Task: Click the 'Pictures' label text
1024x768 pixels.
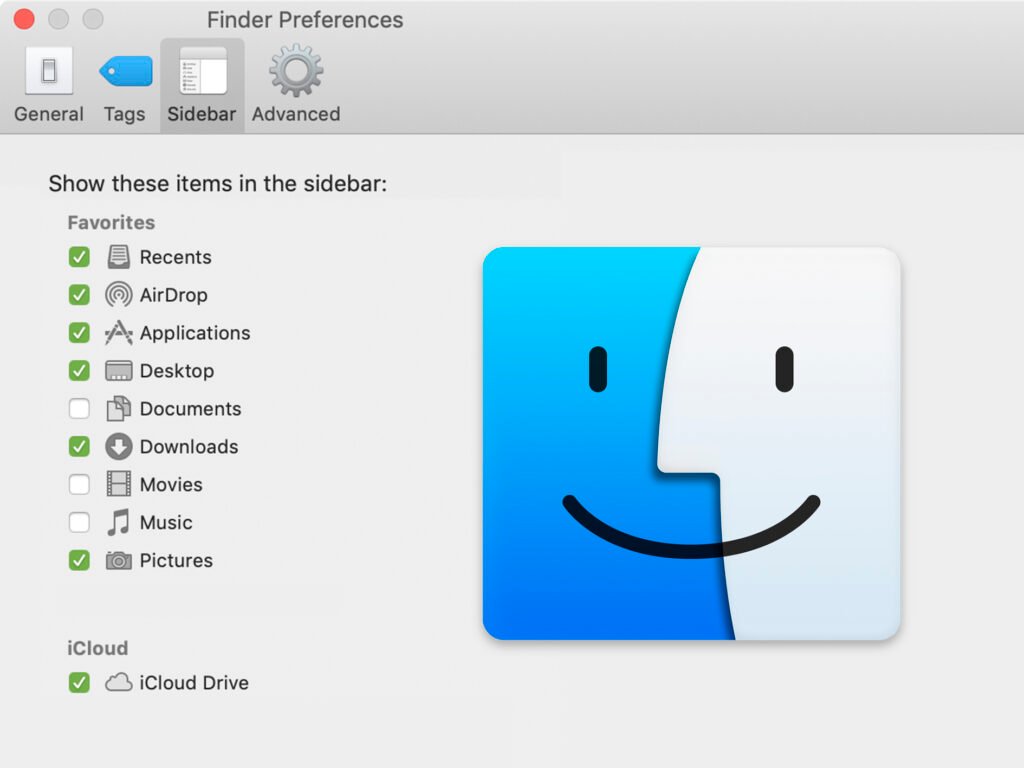Action: [176, 560]
